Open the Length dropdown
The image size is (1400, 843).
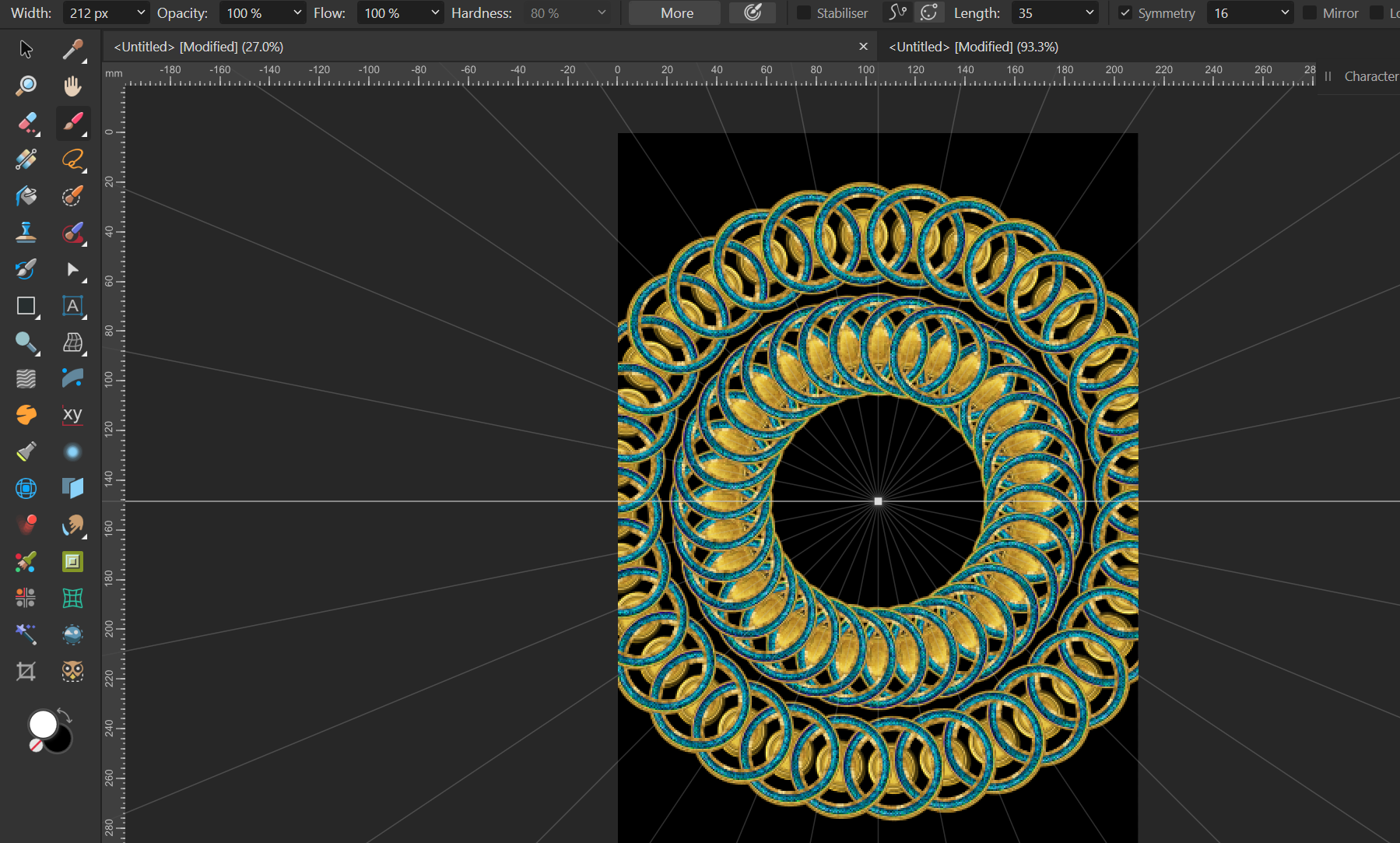pos(1089,12)
